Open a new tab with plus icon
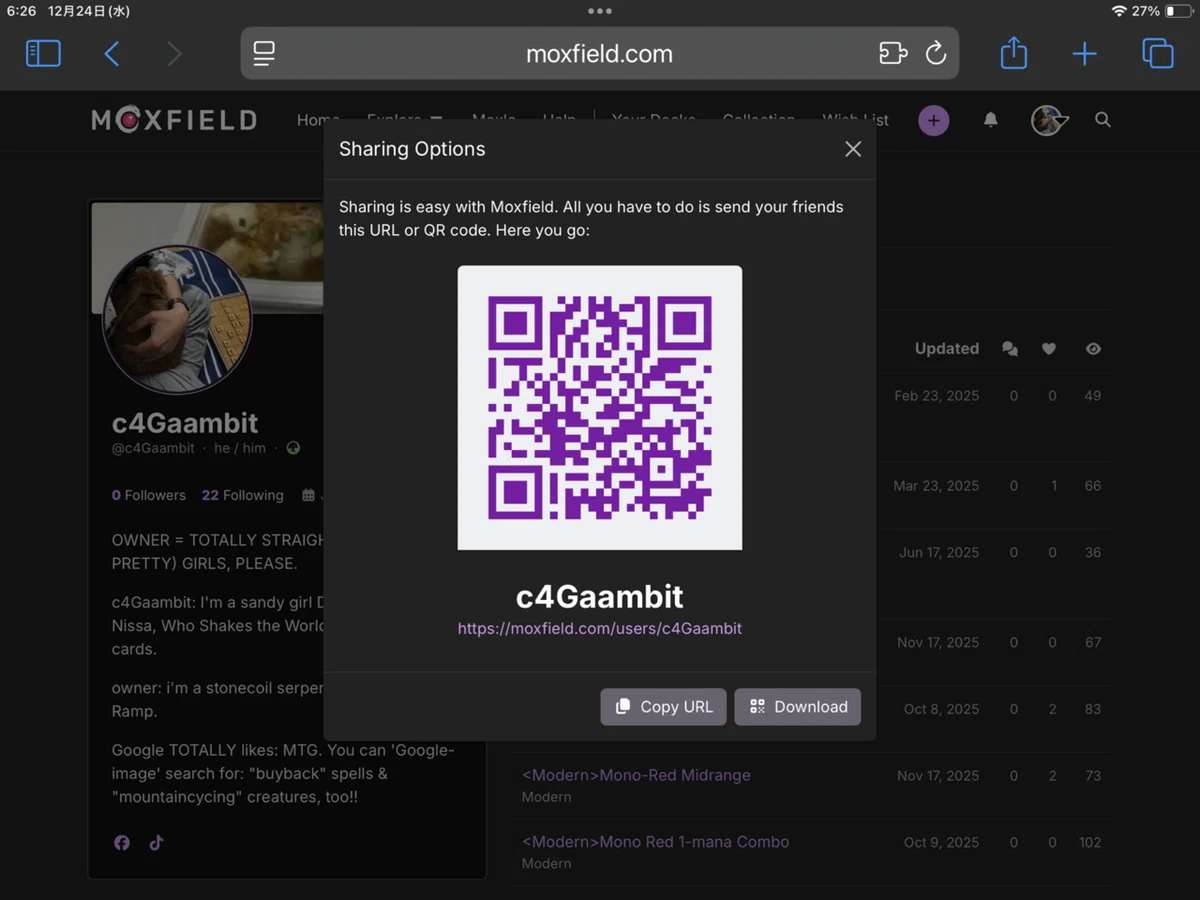 coord(1084,54)
